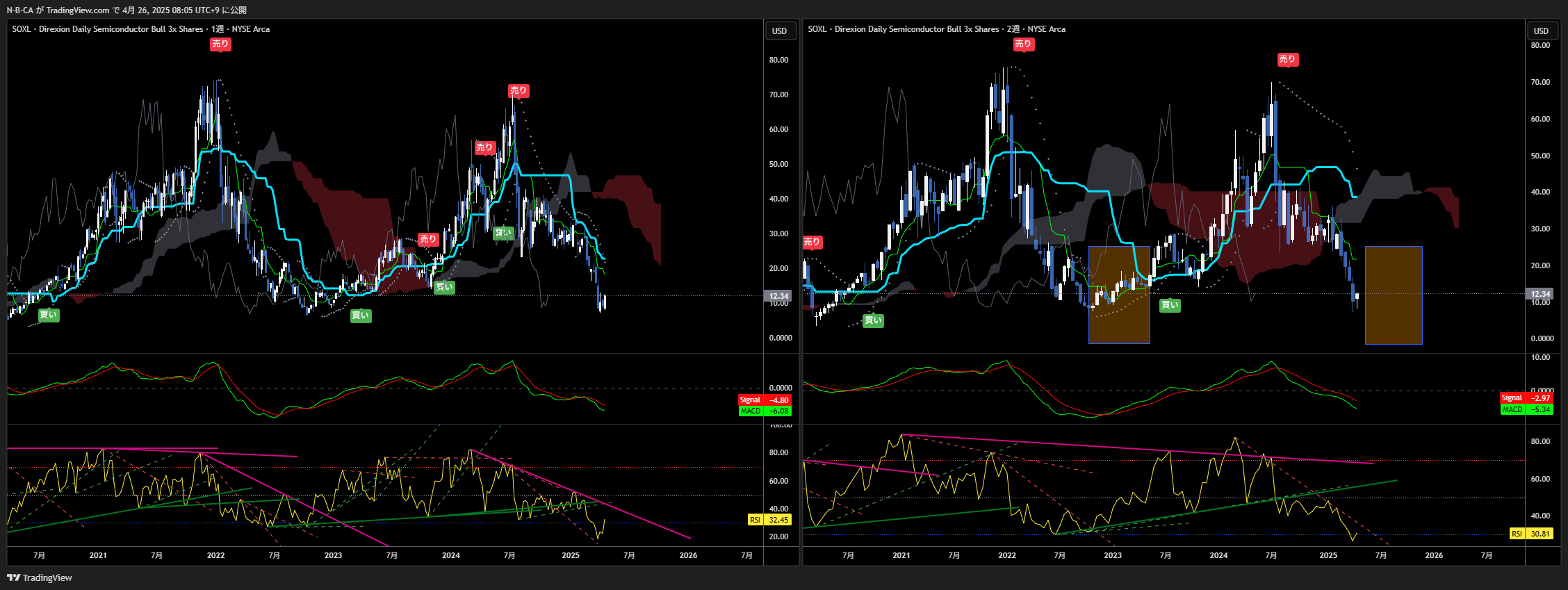Select the 売り label near 55 on the 1週 chart
This screenshot has height=590, width=1568.
[x=484, y=147]
